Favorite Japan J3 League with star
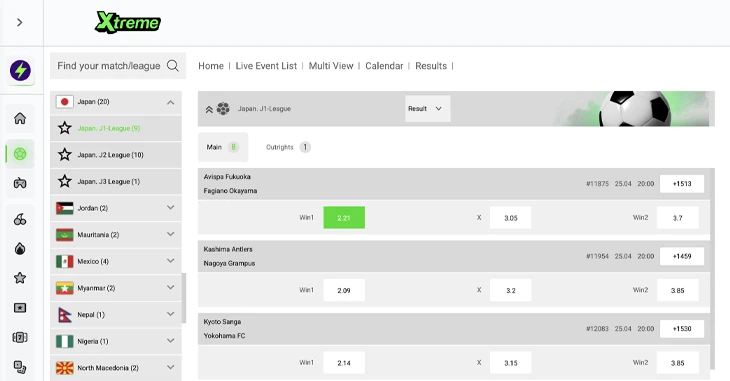 click(65, 181)
